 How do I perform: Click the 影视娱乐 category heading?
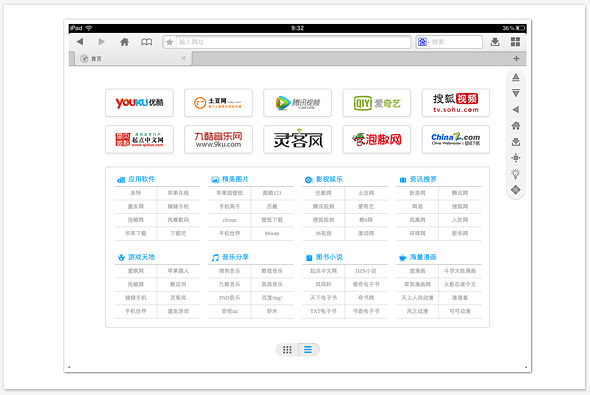point(329,179)
